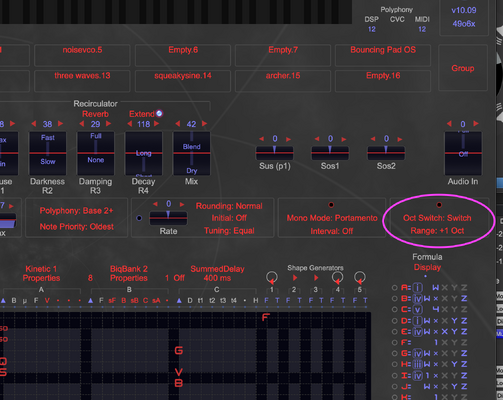Increase Darkness R2 value with right arrow
The height and width of the screenshot is (400, 503).
(60, 124)
